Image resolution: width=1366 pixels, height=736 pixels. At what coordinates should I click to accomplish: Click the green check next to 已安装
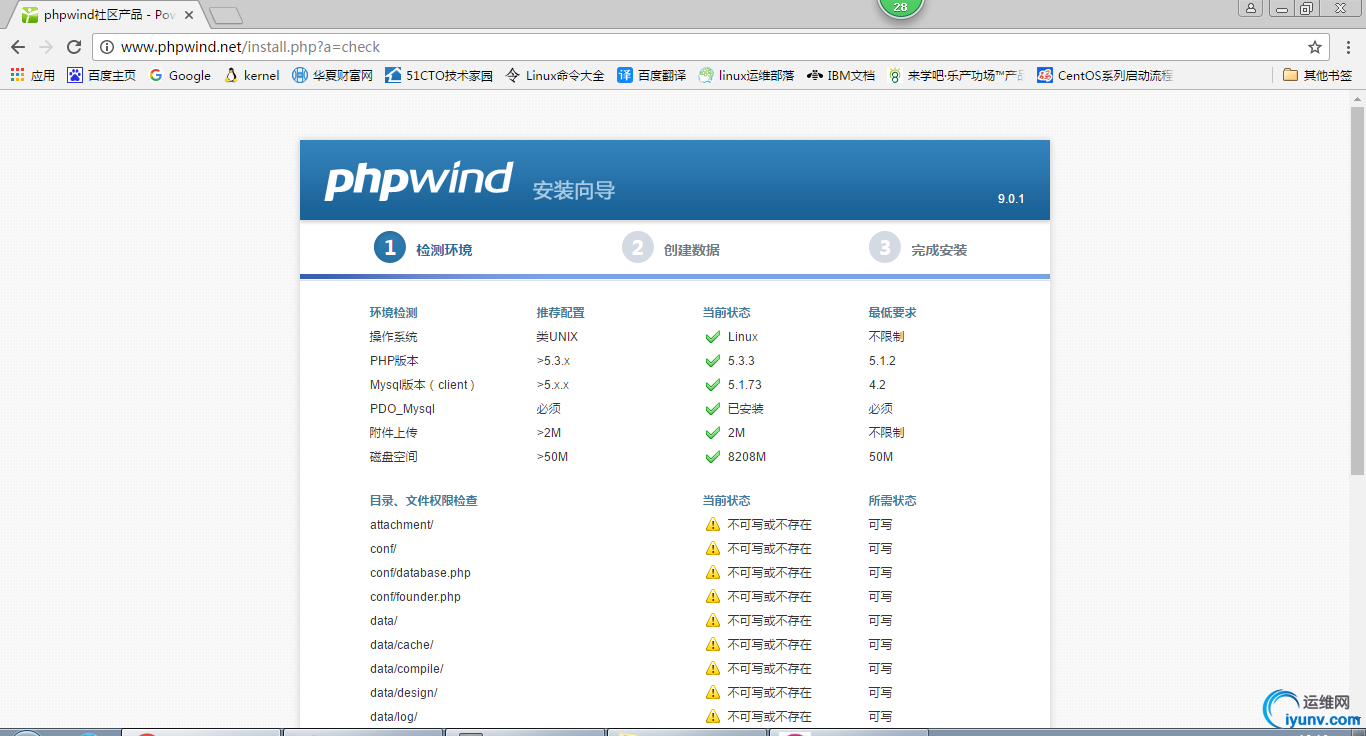point(713,409)
